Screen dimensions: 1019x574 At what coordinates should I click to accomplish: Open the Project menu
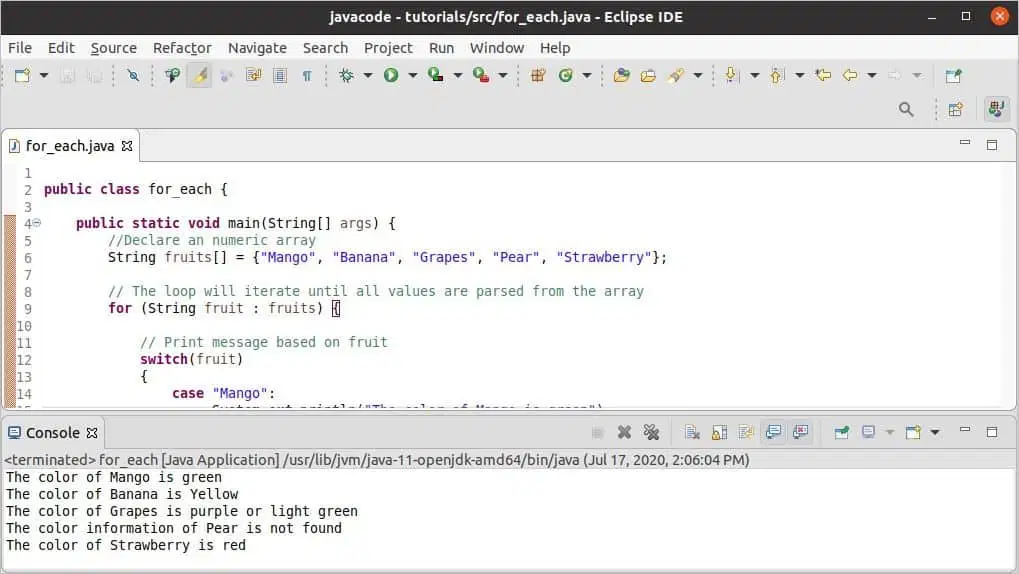(388, 48)
